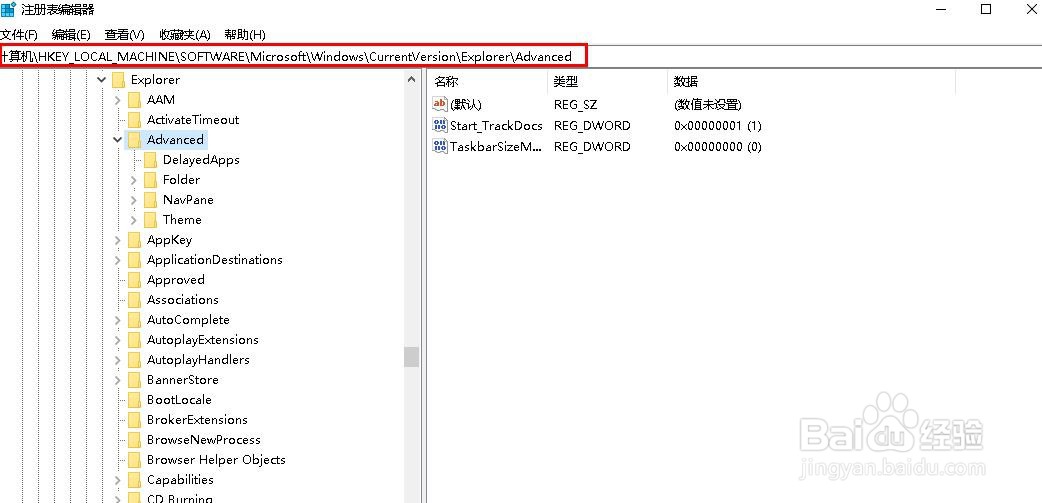Select the ApplicationDestinations key

pyautogui.click(x=215, y=260)
